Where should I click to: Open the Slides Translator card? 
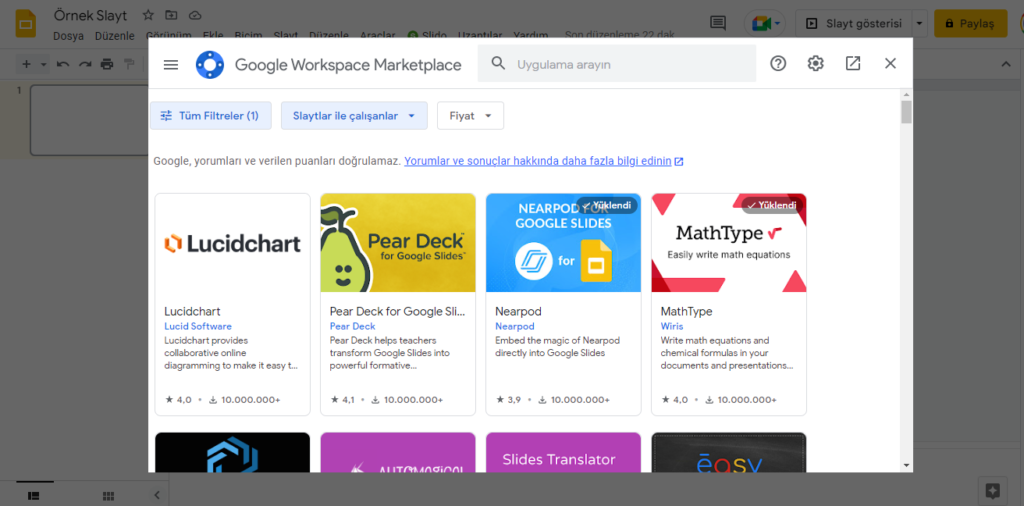(x=563, y=452)
